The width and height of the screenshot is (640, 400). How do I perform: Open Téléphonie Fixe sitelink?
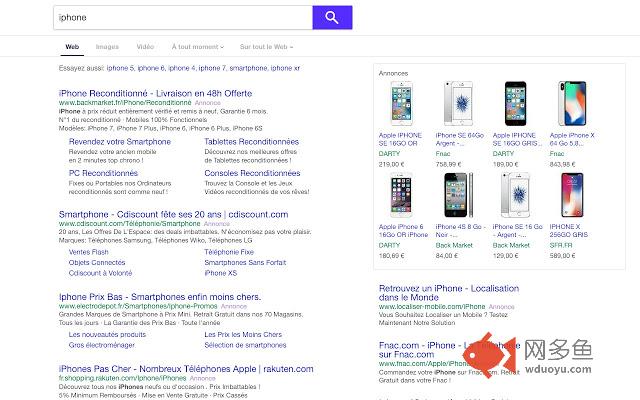point(229,252)
